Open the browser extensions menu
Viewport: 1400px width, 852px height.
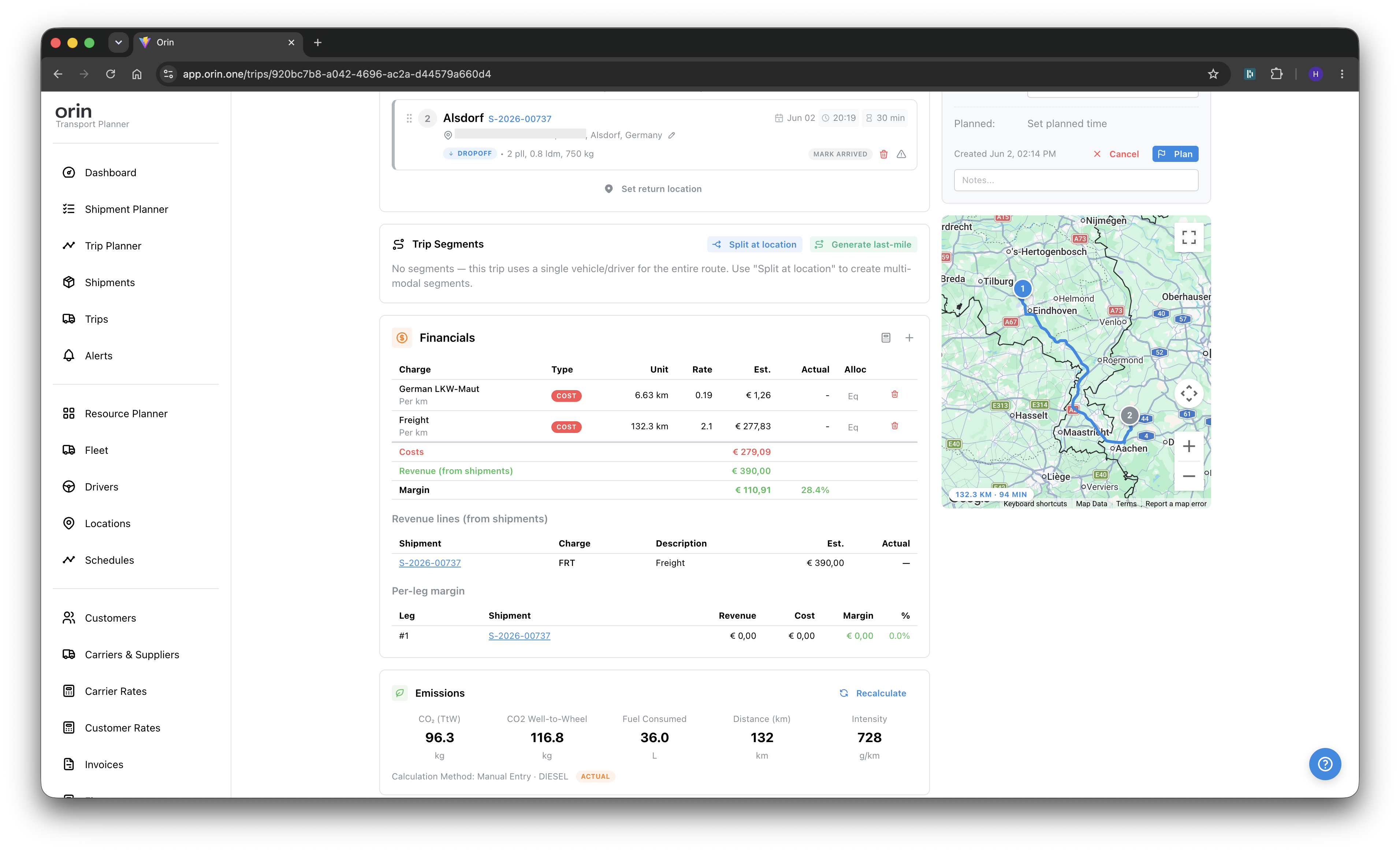(1276, 74)
